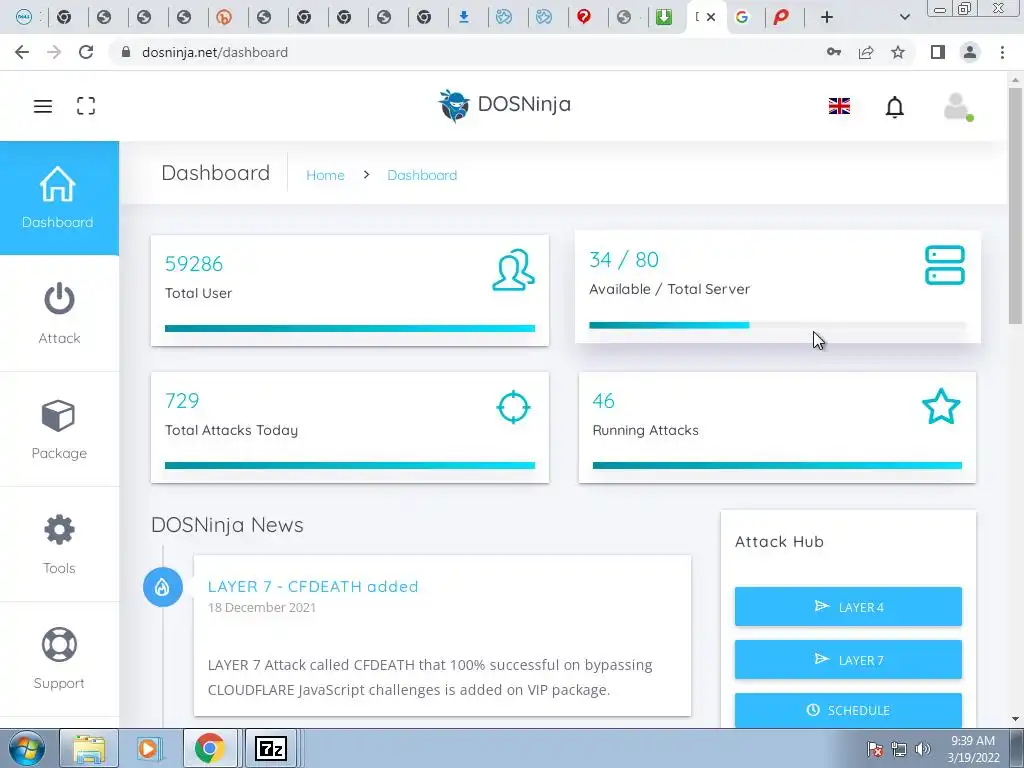Click the Dashboard breadcrumb link
This screenshot has height=768, width=1024.
[422, 175]
